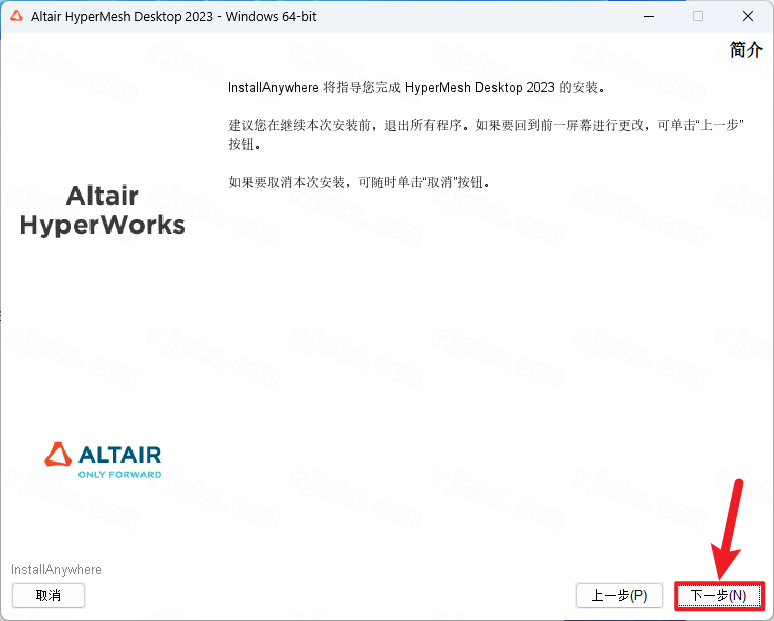Click the 下一步(N) next button
Viewport: 774px width, 621px height.
[718, 595]
